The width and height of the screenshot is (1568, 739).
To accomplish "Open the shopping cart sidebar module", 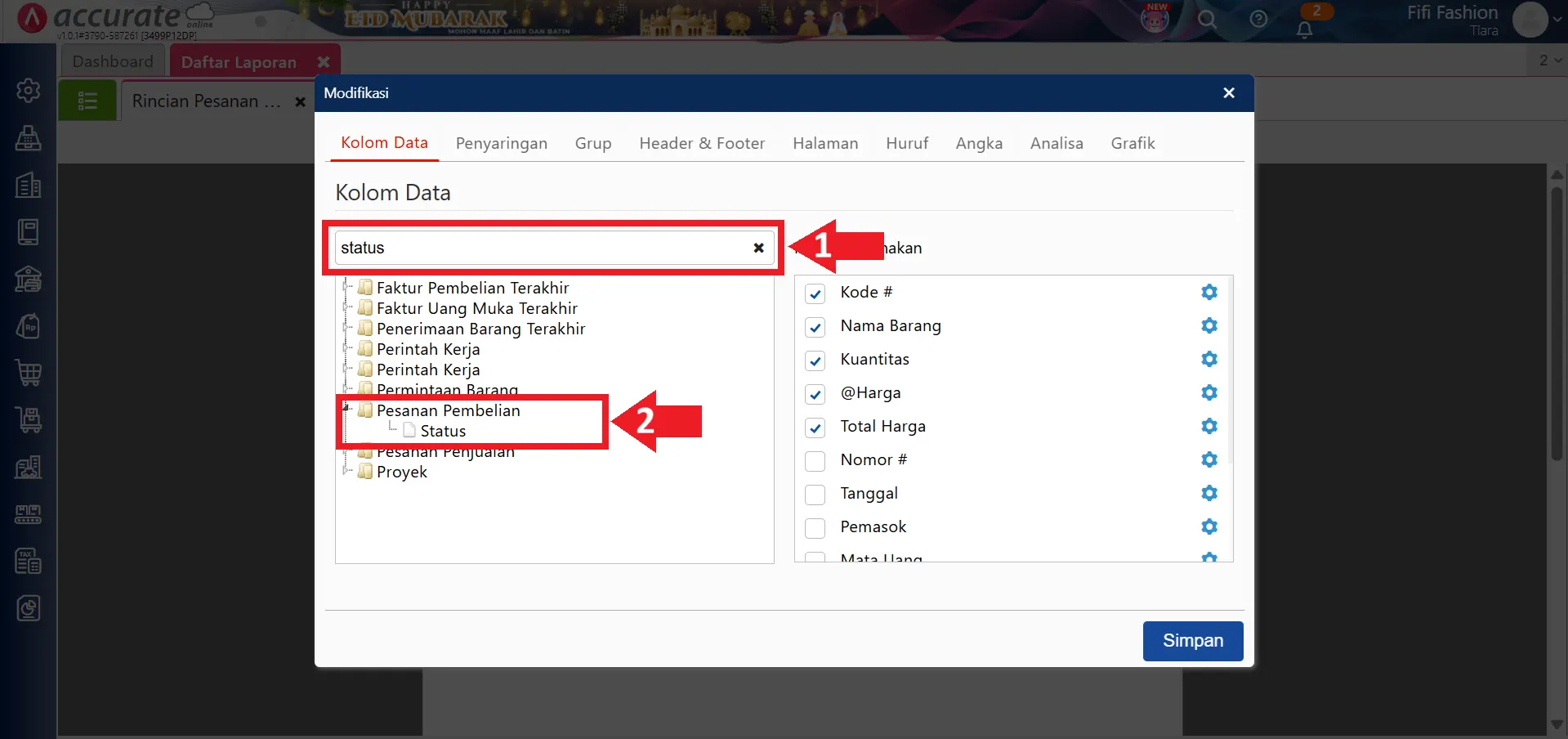I will pos(29,374).
